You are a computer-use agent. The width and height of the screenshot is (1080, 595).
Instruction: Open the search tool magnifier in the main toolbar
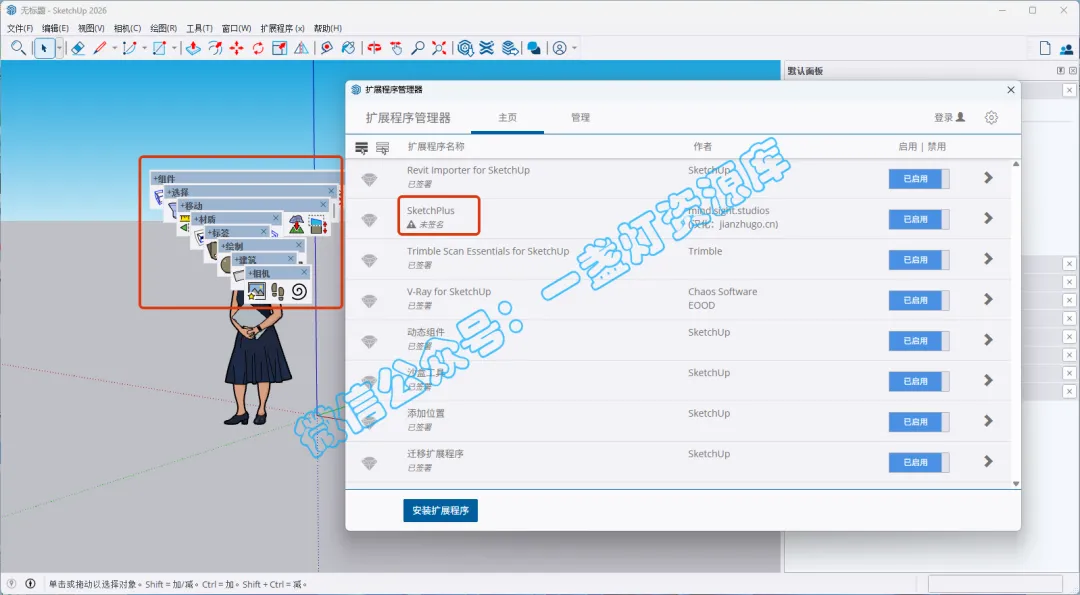point(19,48)
